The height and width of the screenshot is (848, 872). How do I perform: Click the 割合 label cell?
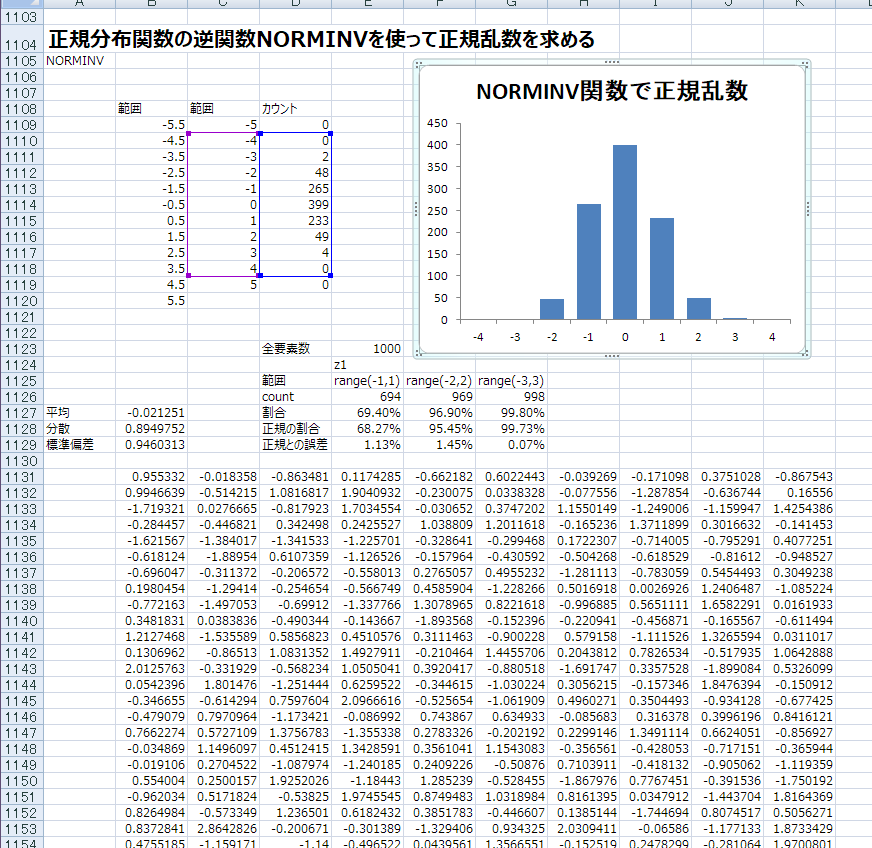click(295, 413)
